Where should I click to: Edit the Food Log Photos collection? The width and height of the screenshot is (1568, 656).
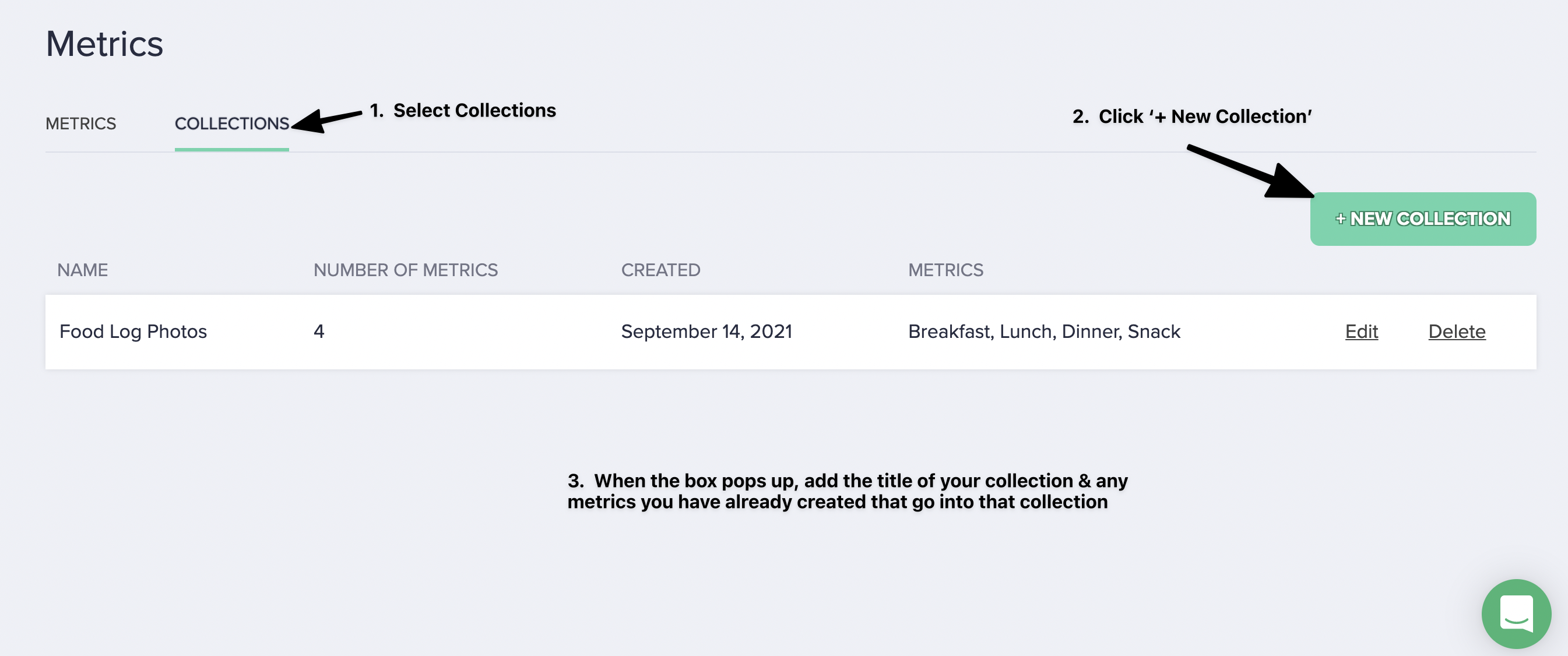pos(1361,331)
